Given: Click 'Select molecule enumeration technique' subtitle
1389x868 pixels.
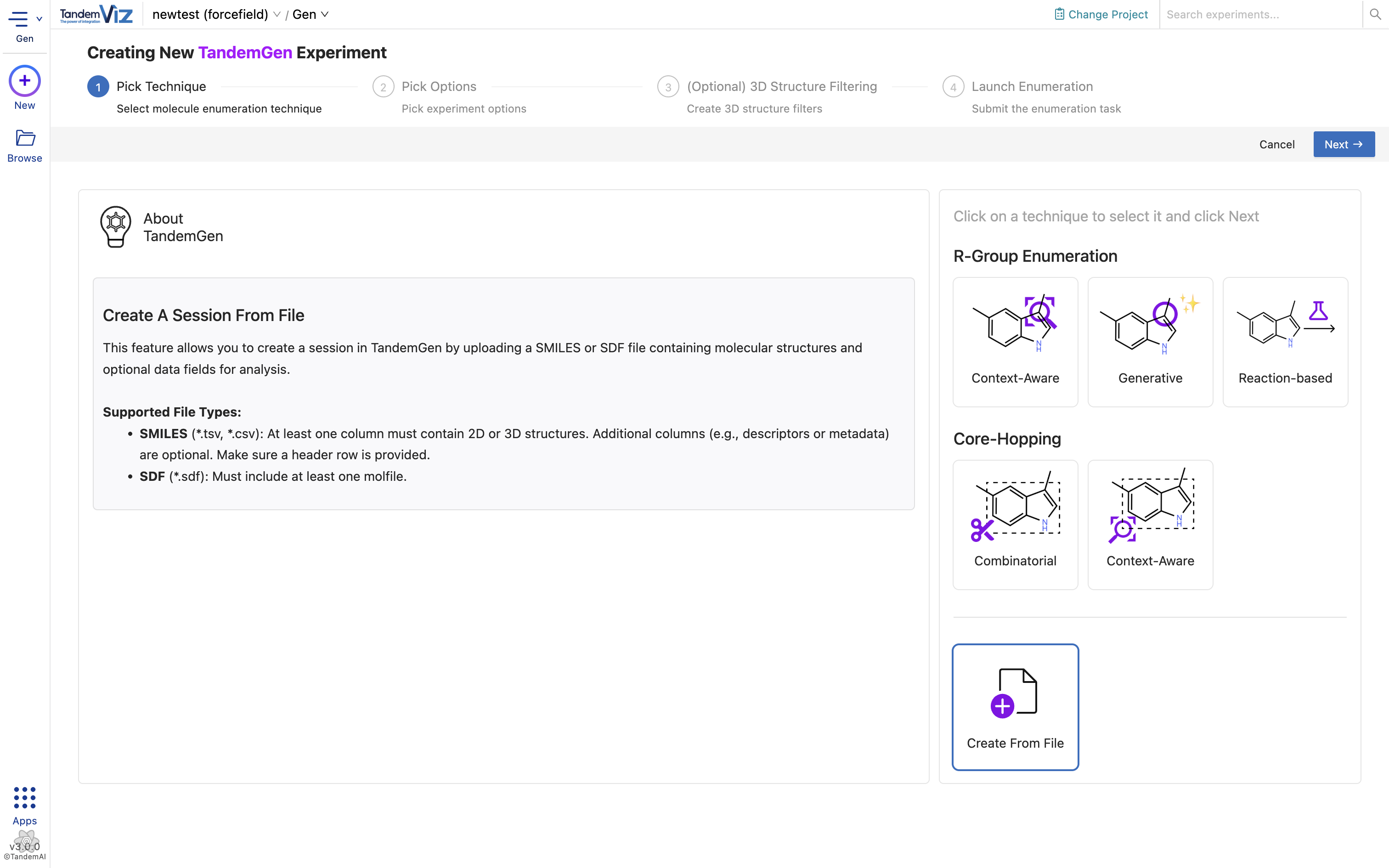Looking at the screenshot, I should pos(219,108).
